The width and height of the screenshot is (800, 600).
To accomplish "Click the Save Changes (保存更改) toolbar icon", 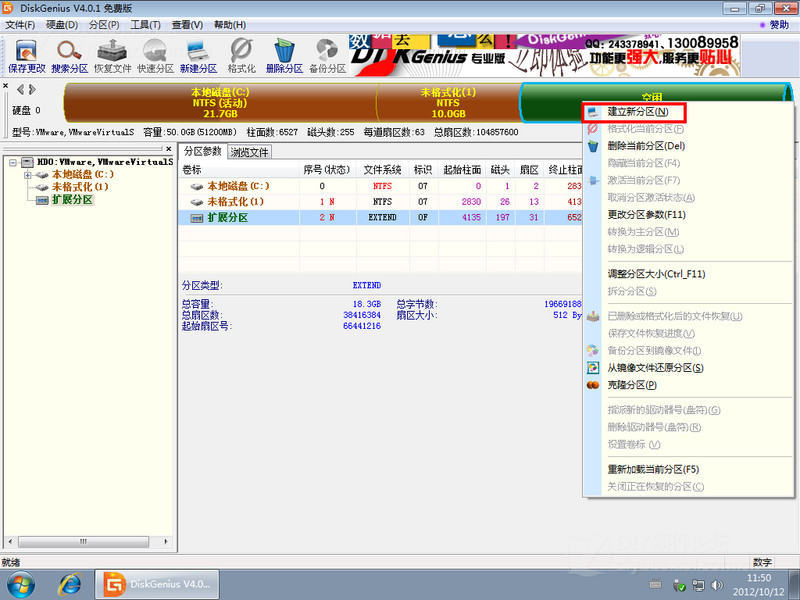I will click(27, 55).
